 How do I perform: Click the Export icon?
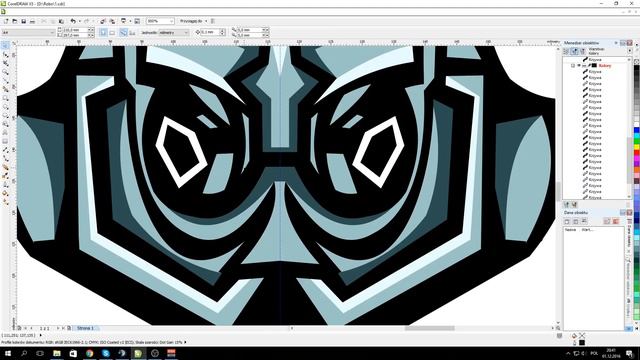click(x=111, y=21)
